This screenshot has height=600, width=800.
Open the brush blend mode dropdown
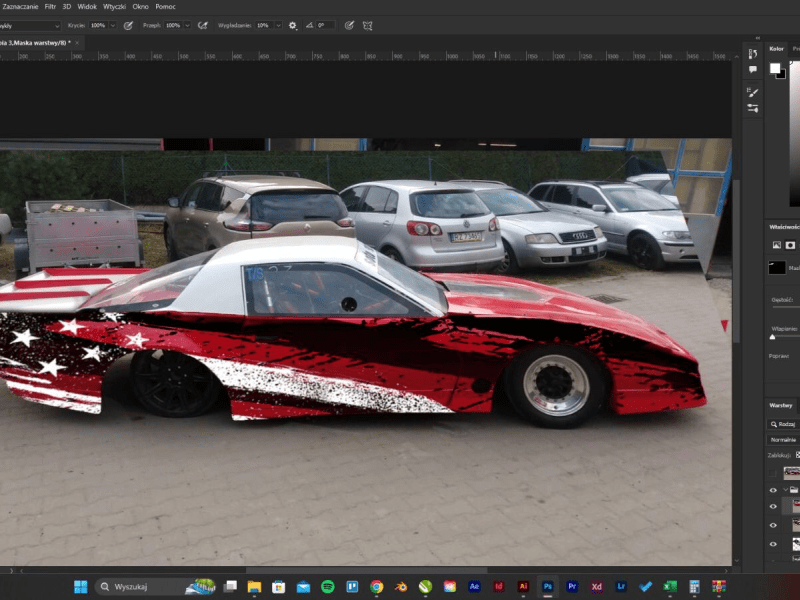30,26
